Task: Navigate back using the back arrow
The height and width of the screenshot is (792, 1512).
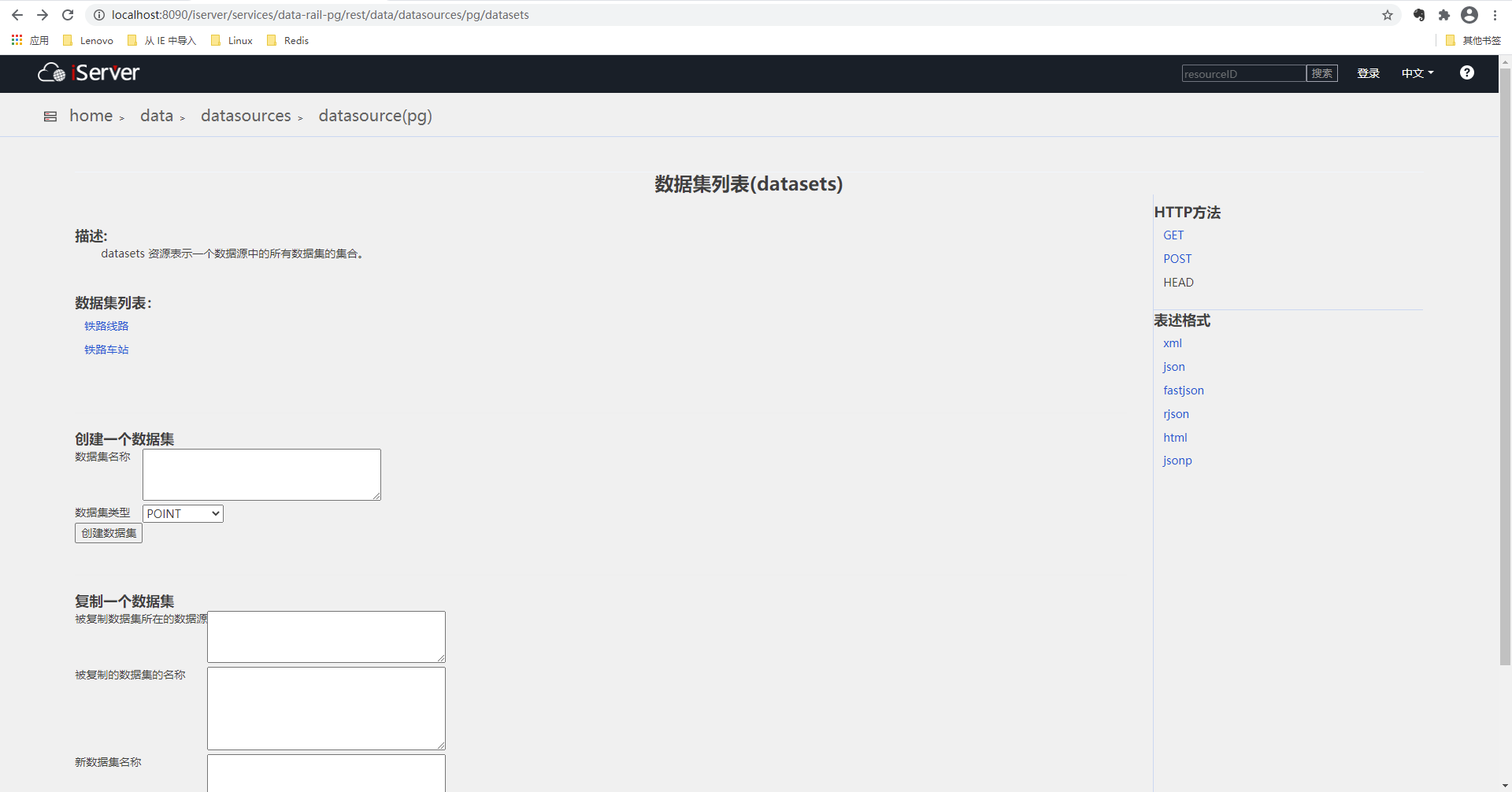Action: tap(17, 14)
